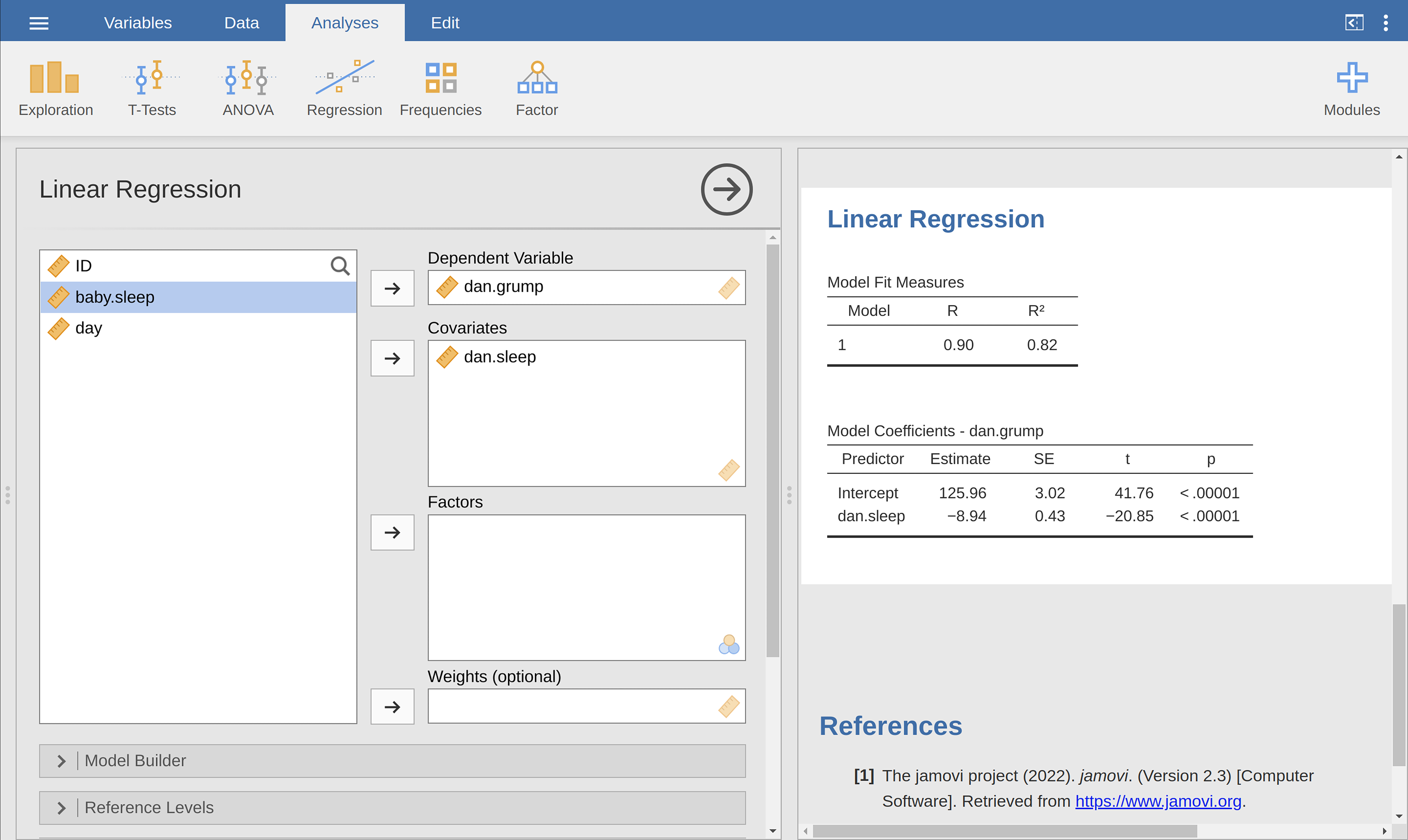The width and height of the screenshot is (1408, 840).
Task: Move variable to Dependent Variable with arrow
Action: pyautogui.click(x=392, y=288)
